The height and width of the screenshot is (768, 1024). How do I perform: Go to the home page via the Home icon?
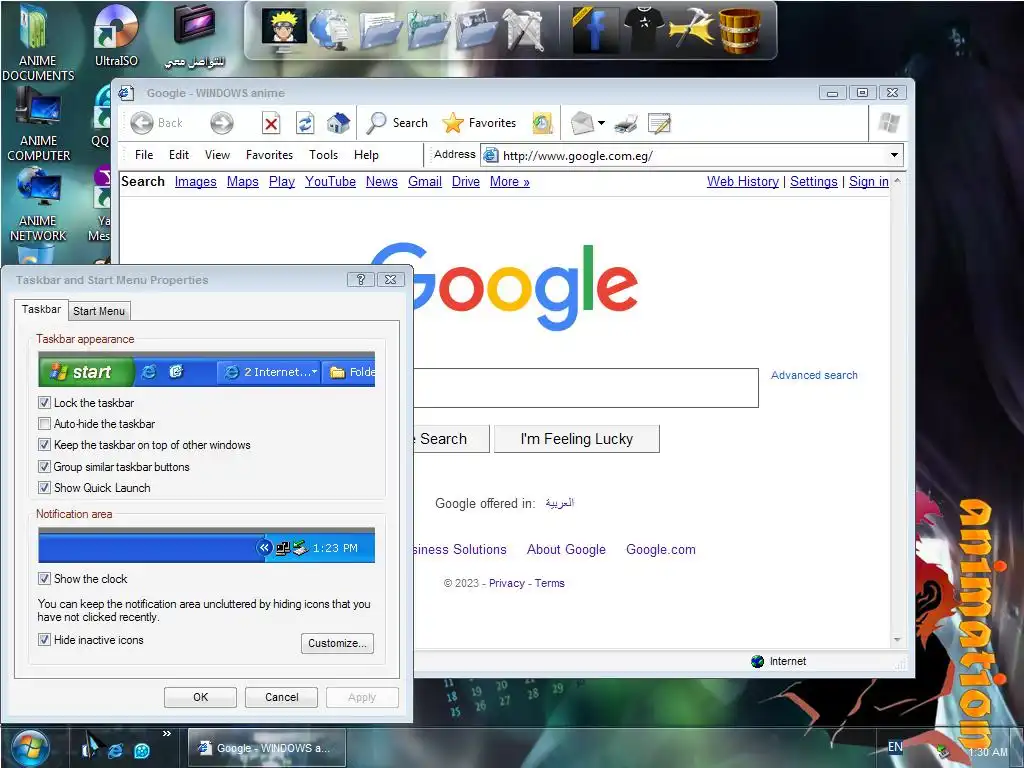(x=338, y=123)
